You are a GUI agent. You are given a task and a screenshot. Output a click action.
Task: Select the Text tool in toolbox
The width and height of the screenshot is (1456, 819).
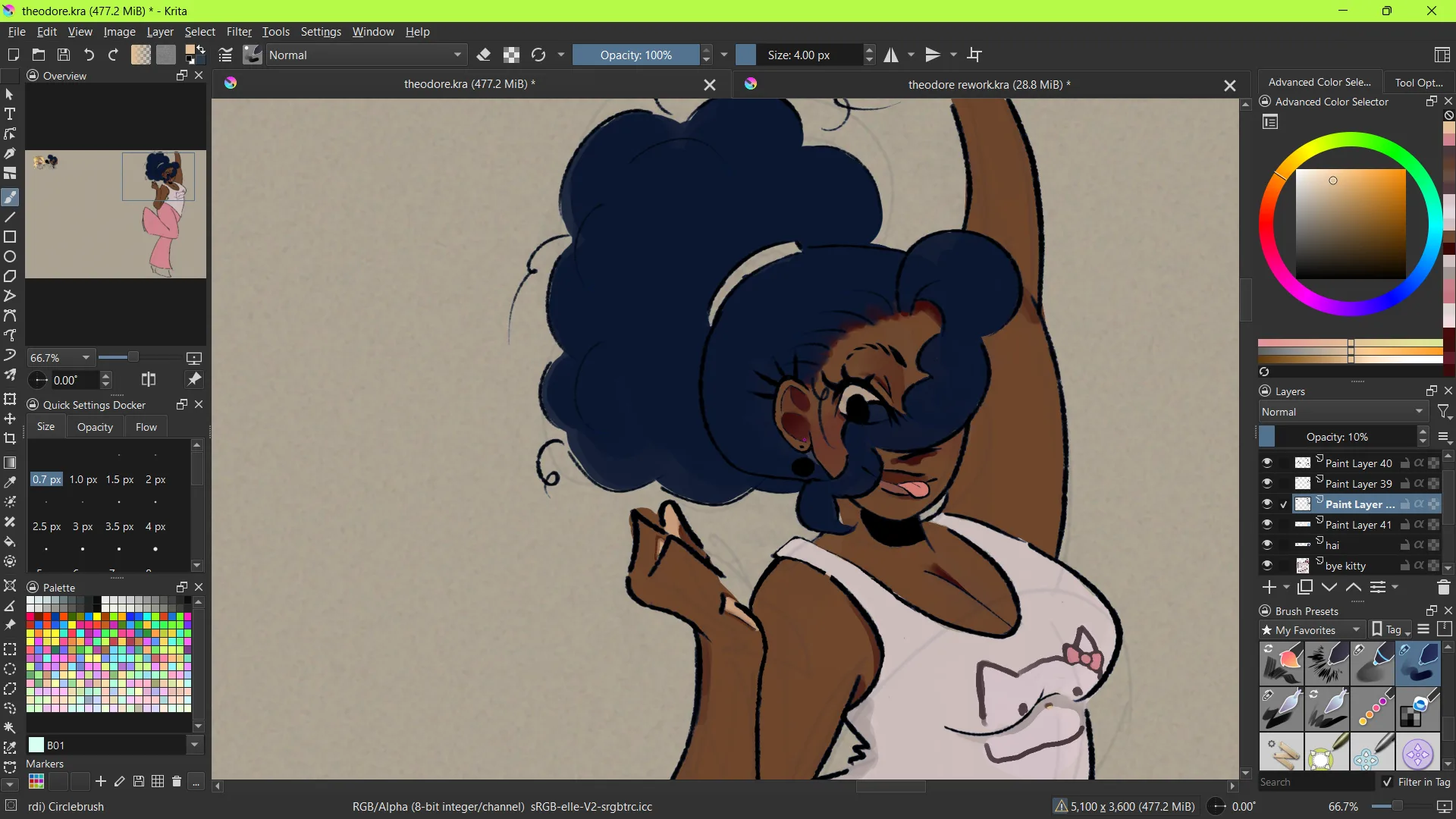pyautogui.click(x=10, y=114)
